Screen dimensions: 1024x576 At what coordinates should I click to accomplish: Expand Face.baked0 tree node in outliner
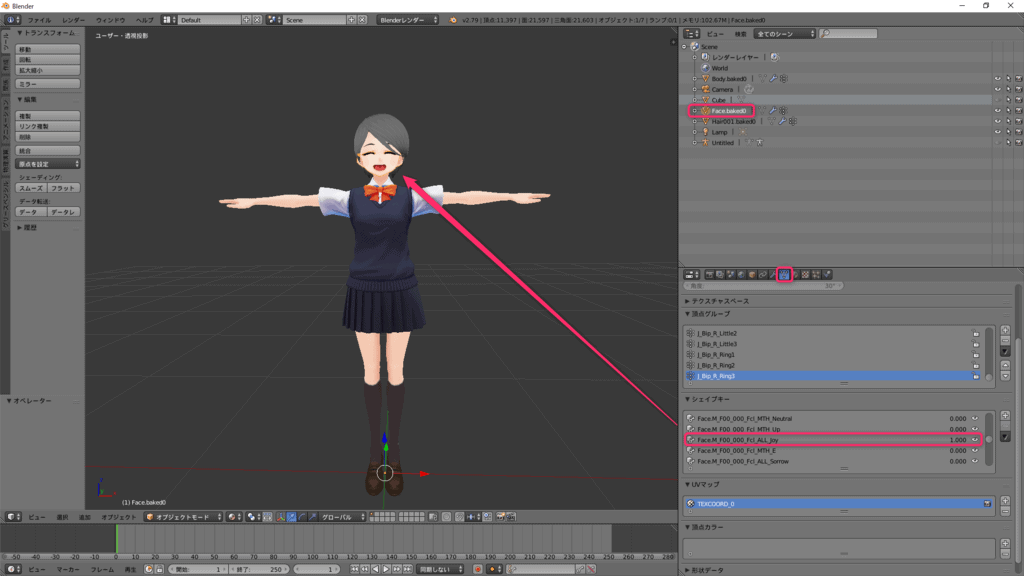(x=694, y=111)
